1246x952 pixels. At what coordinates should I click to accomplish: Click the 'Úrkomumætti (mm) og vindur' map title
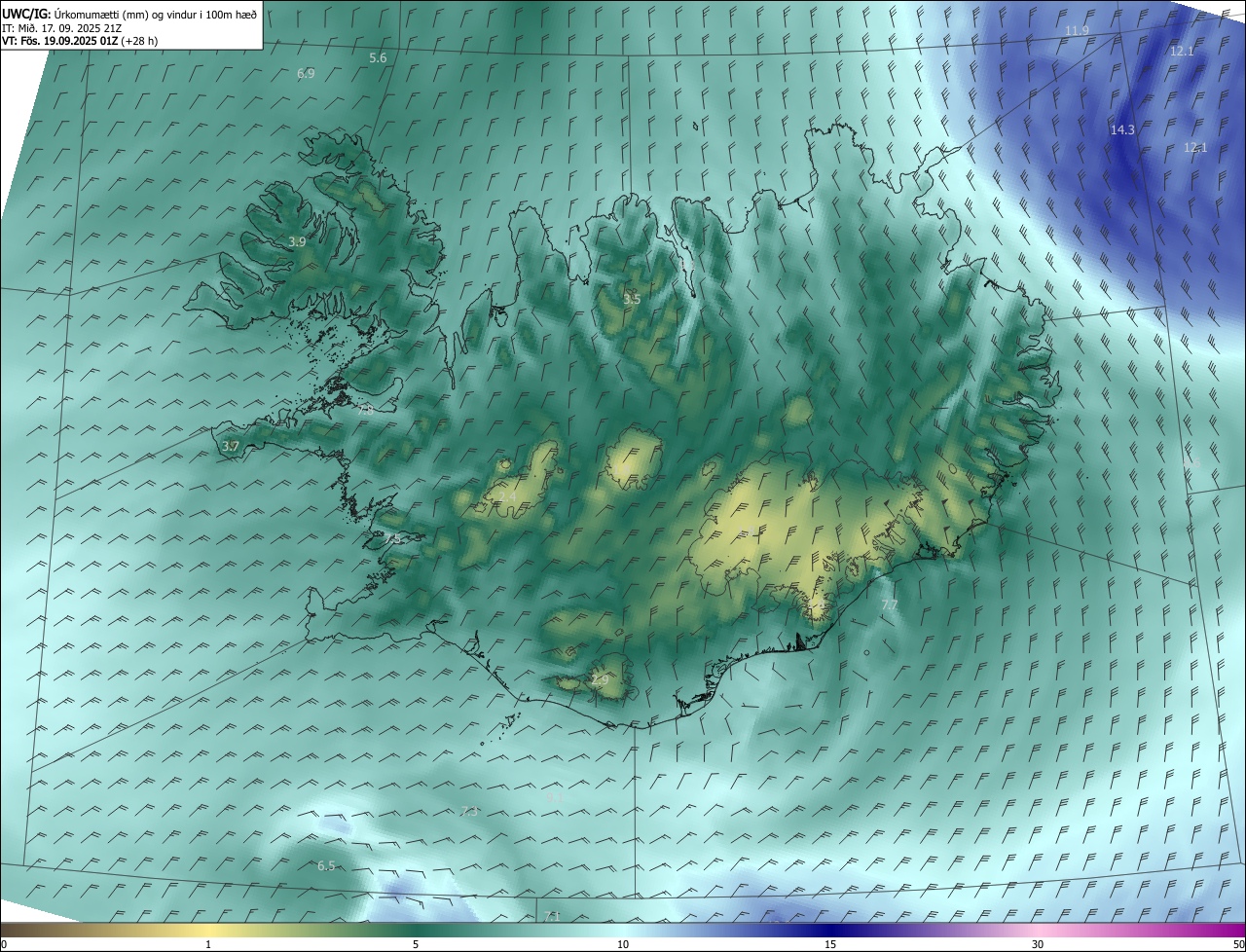(x=156, y=15)
